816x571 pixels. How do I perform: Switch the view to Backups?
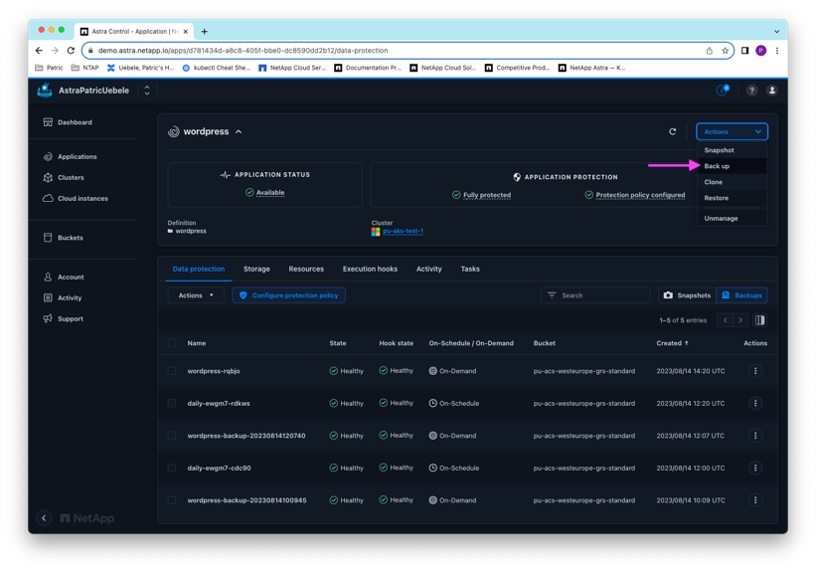pyautogui.click(x=742, y=295)
